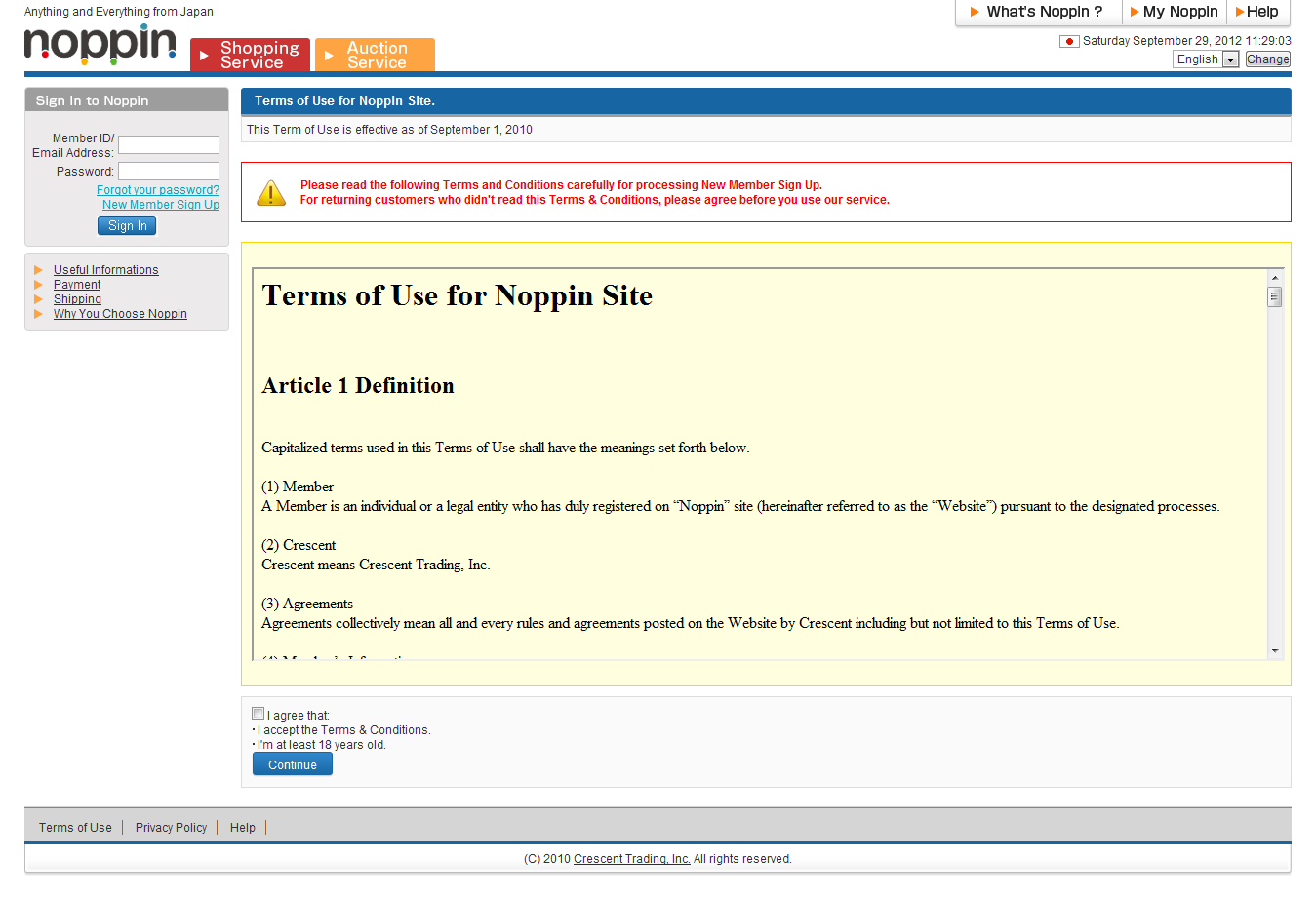
Task: Check the I agree that checkbox
Action: point(259,714)
